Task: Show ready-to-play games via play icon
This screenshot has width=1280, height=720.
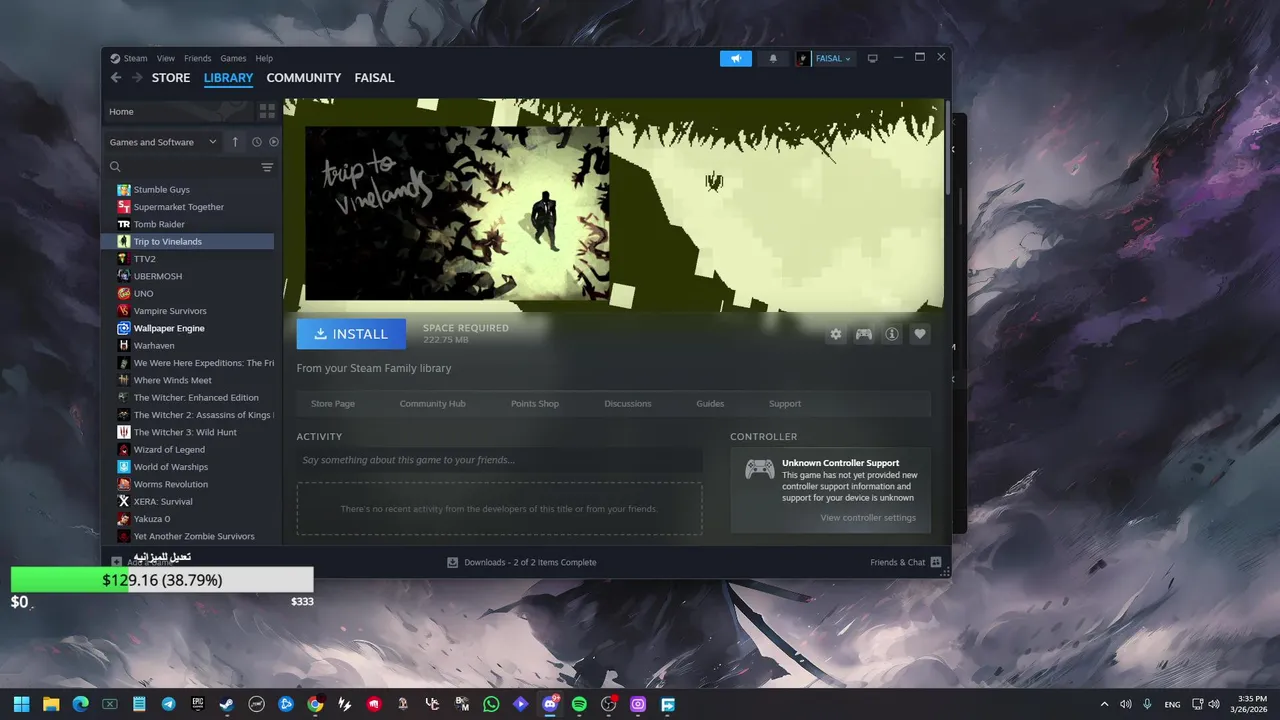Action: (x=274, y=142)
